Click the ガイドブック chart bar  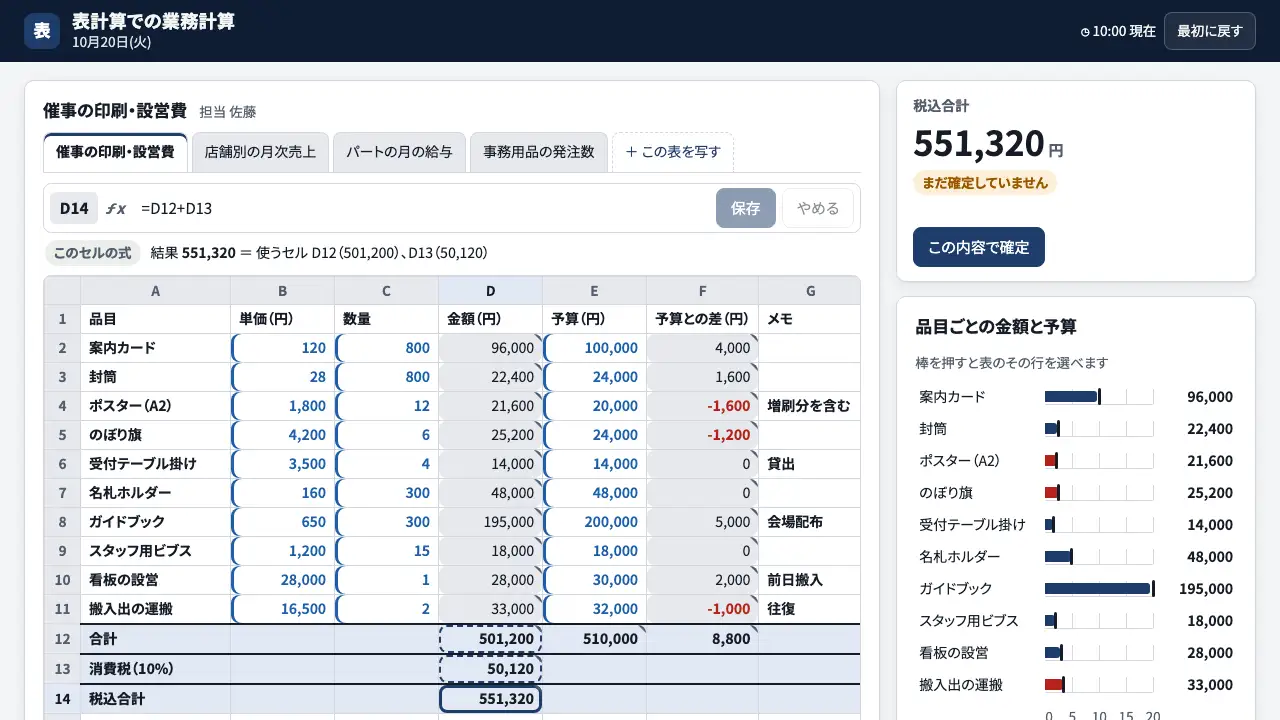click(1098, 588)
